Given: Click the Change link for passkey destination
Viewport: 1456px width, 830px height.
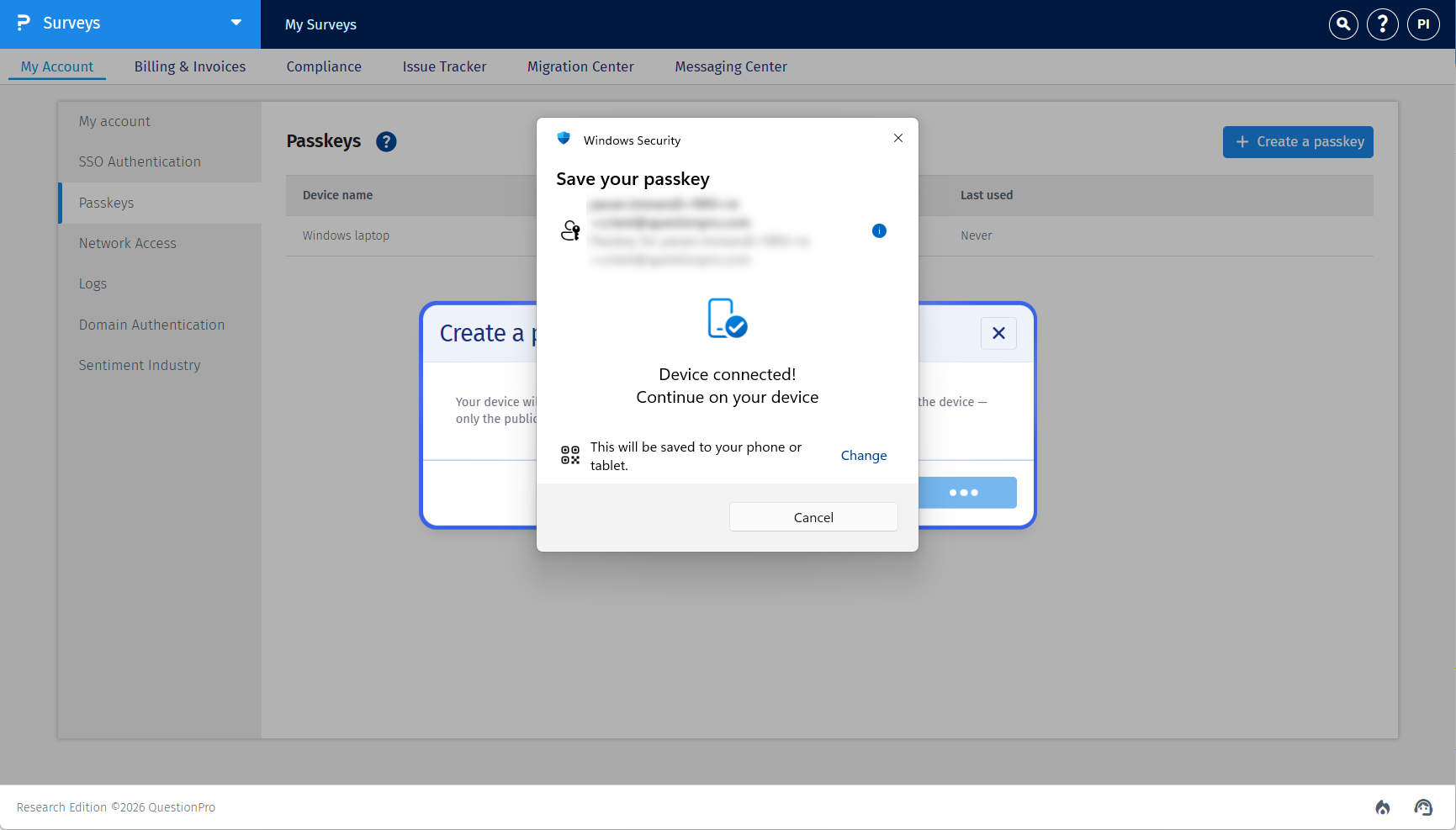Looking at the screenshot, I should pos(864,456).
